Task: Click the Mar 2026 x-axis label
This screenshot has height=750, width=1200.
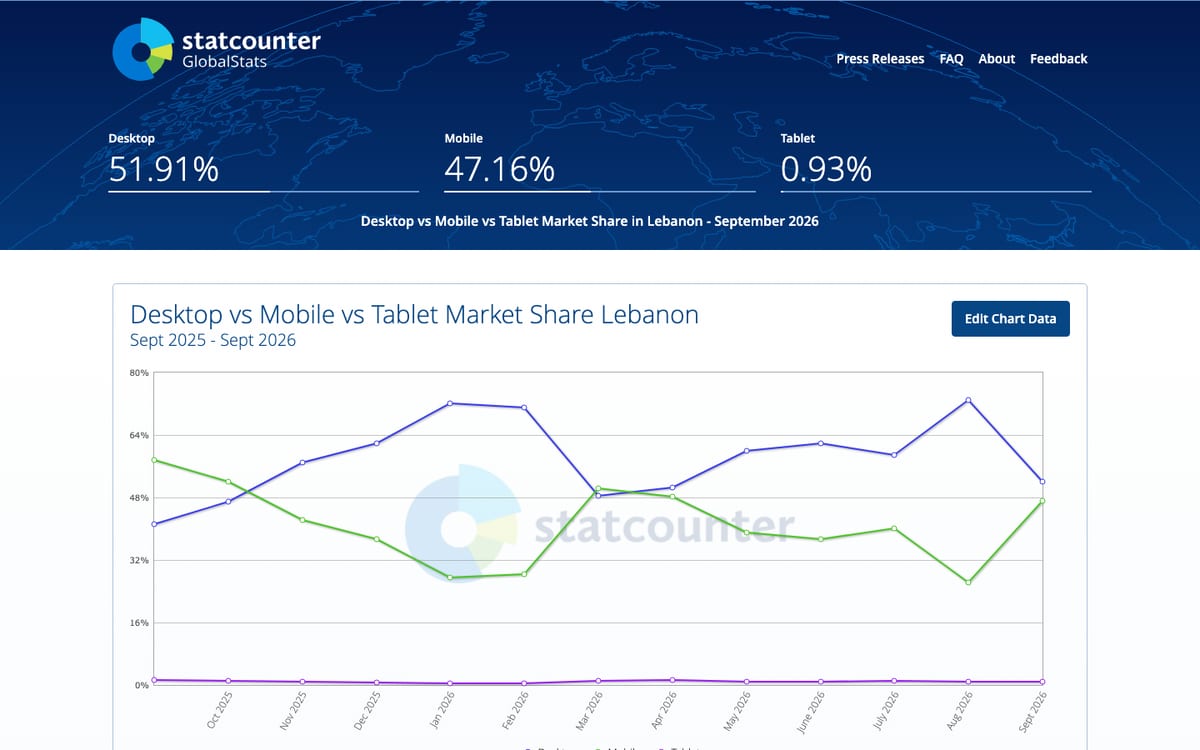Action: pos(590,710)
